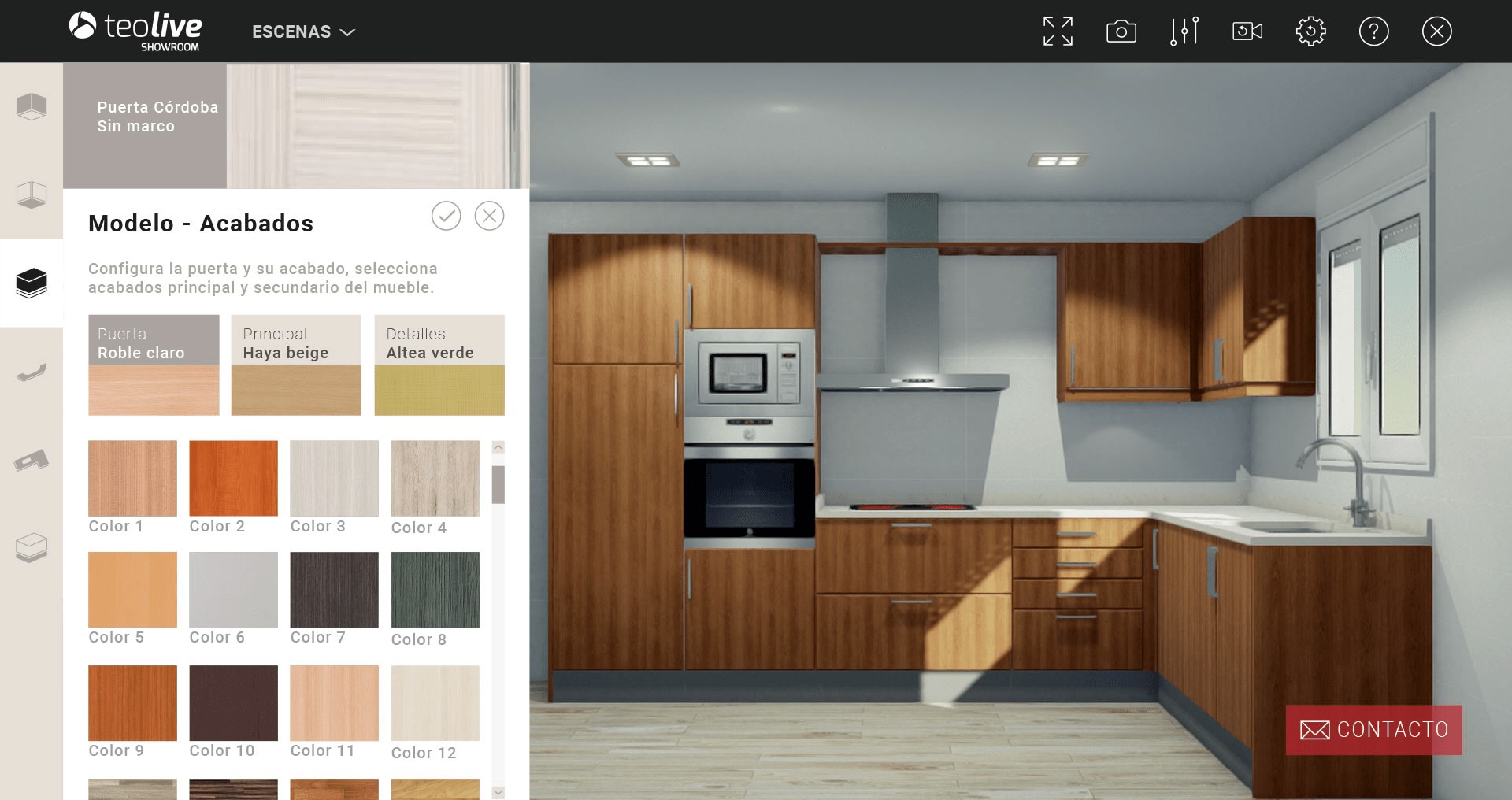This screenshot has width=1512, height=800.
Task: Choose the Color 2 orange wood swatch
Action: point(233,478)
